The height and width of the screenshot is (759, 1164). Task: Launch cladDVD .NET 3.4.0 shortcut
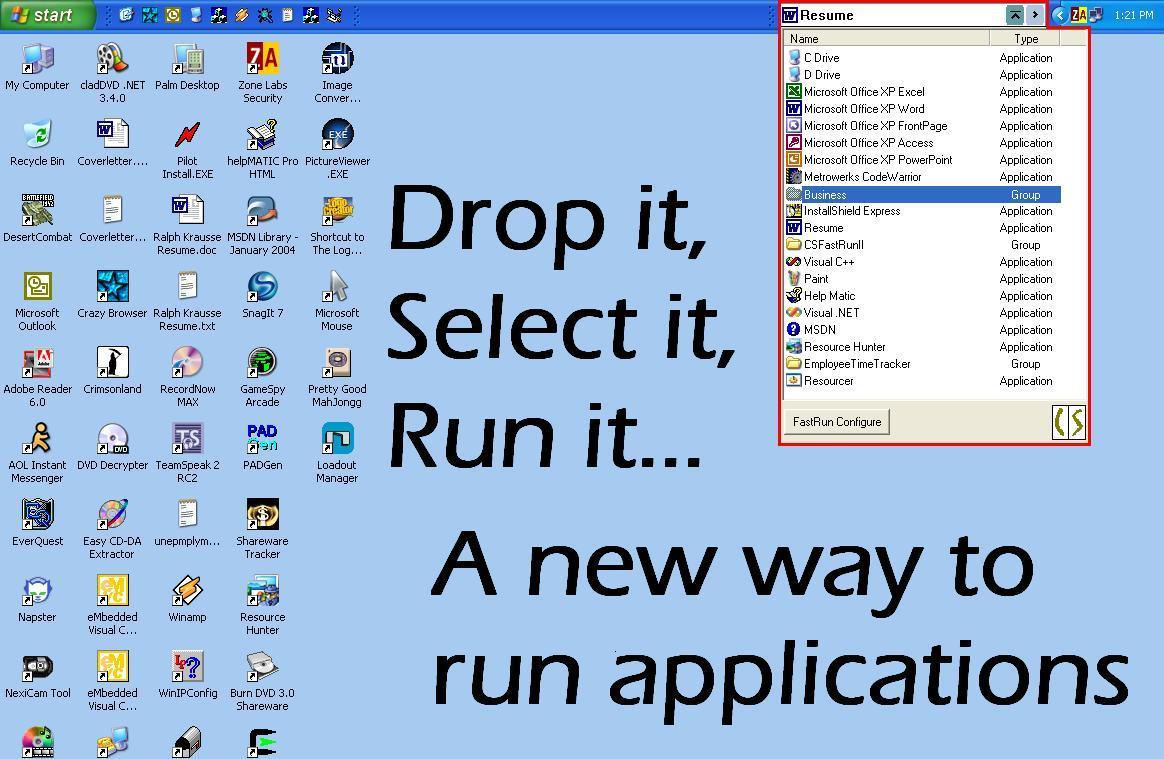click(113, 73)
